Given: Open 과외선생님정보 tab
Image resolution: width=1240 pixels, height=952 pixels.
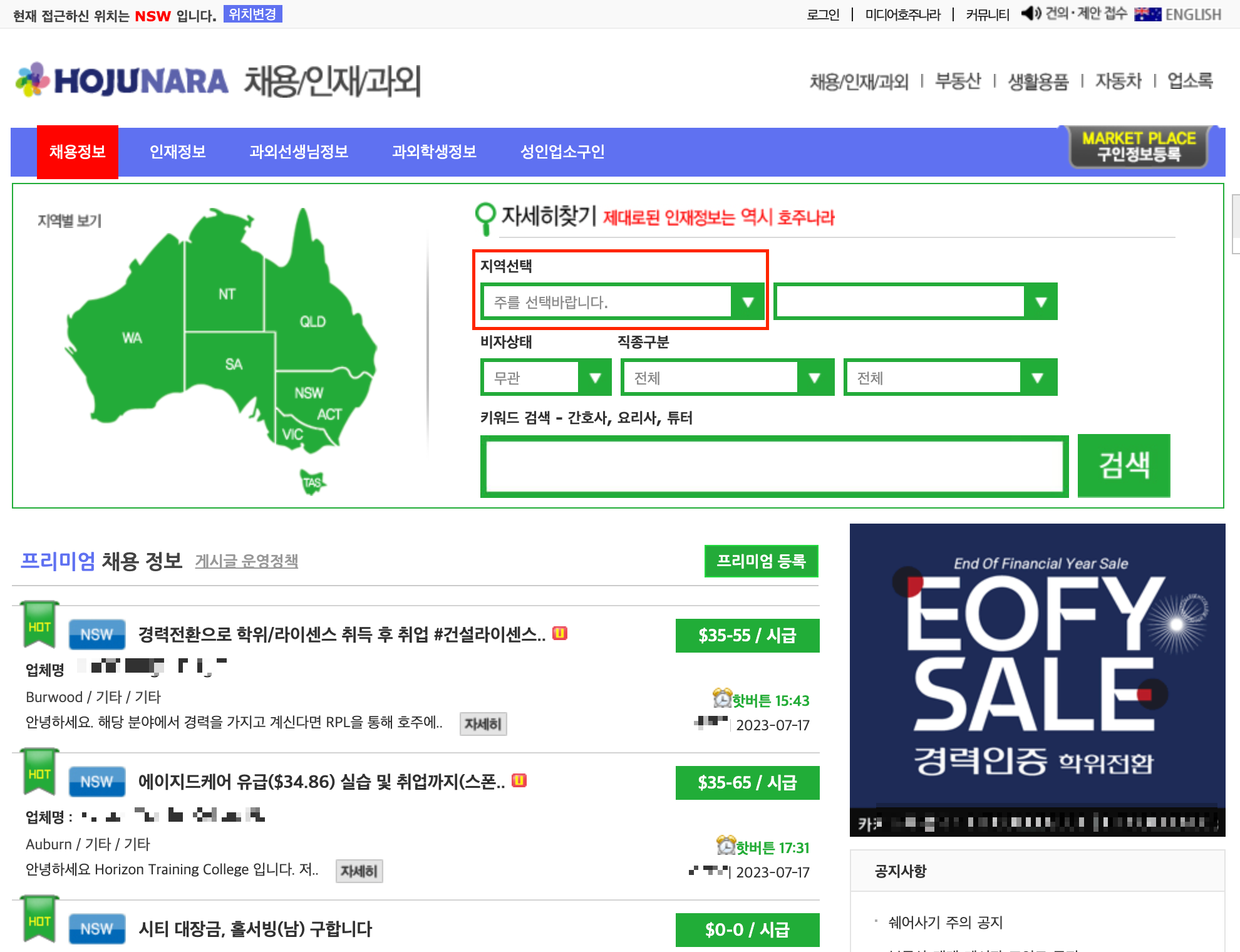Looking at the screenshot, I should (299, 152).
